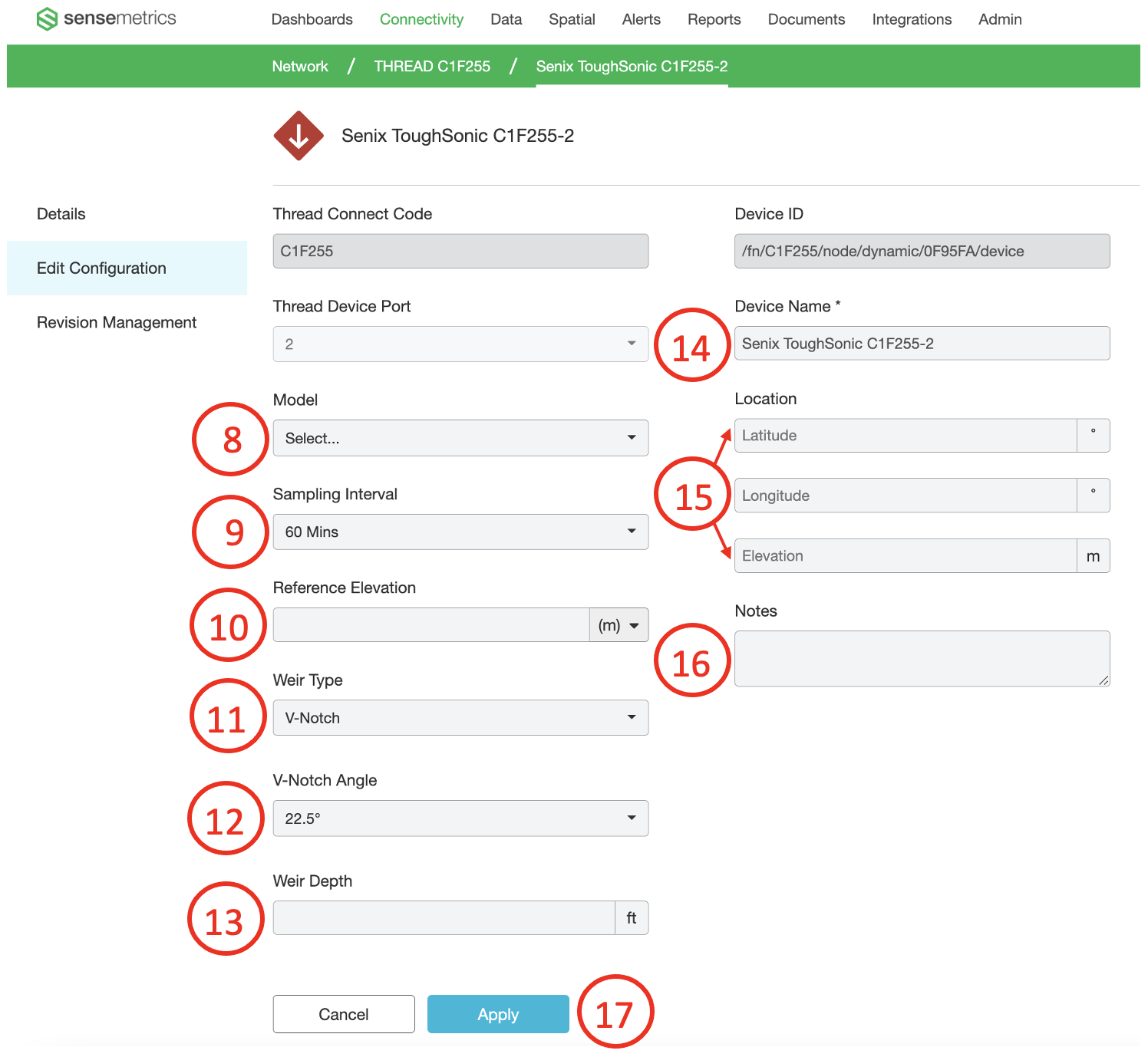Open the Documents section

806,19
